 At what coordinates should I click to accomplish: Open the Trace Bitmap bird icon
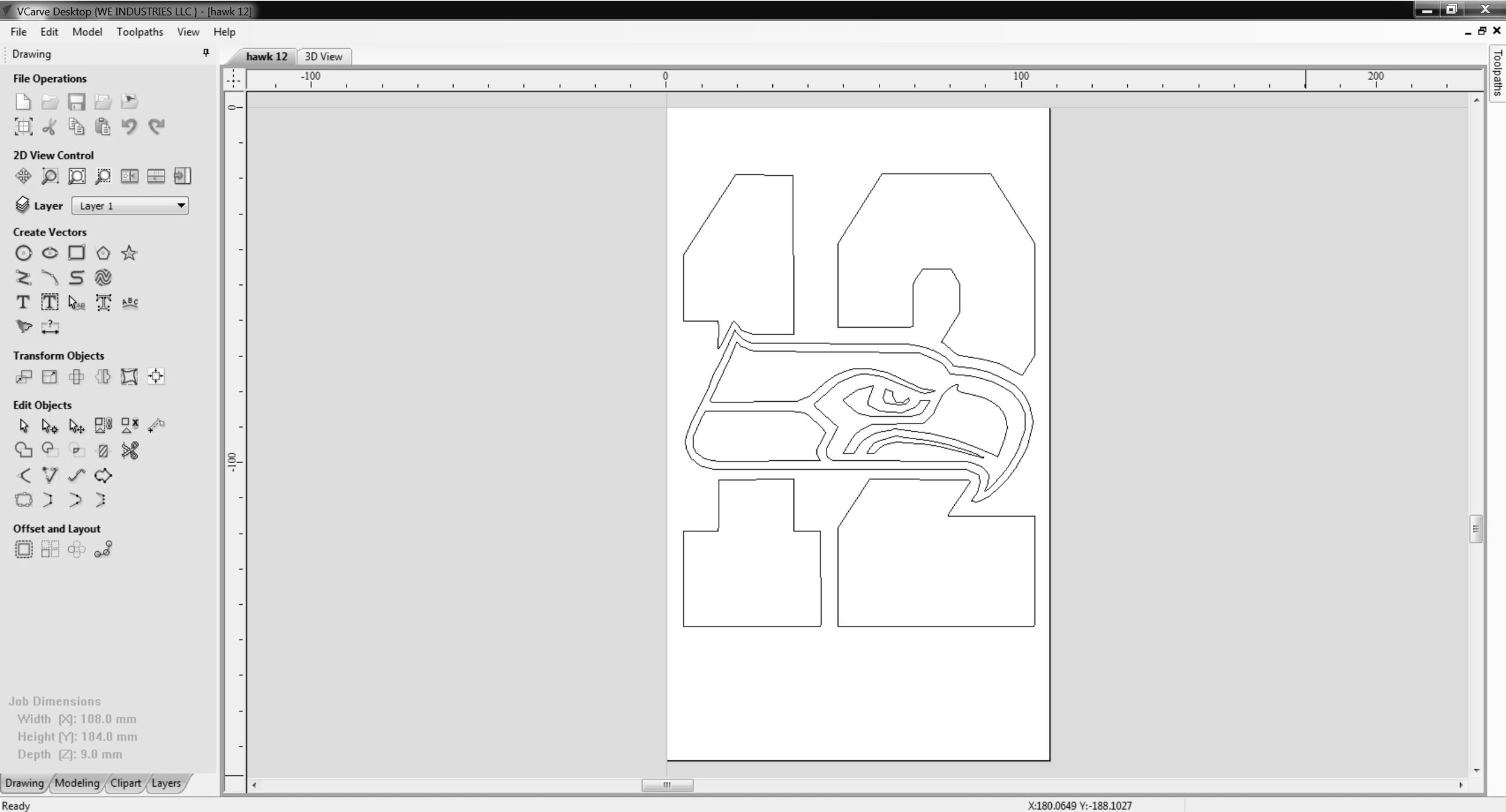click(23, 327)
